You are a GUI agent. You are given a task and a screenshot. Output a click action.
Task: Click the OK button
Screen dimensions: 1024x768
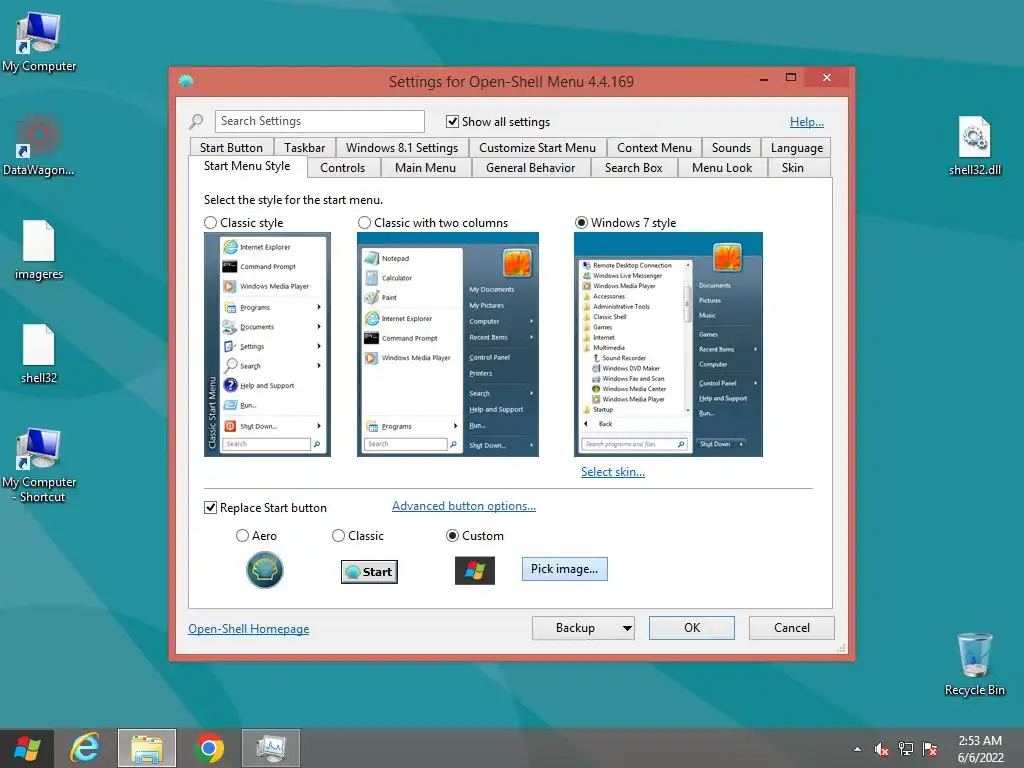(692, 628)
